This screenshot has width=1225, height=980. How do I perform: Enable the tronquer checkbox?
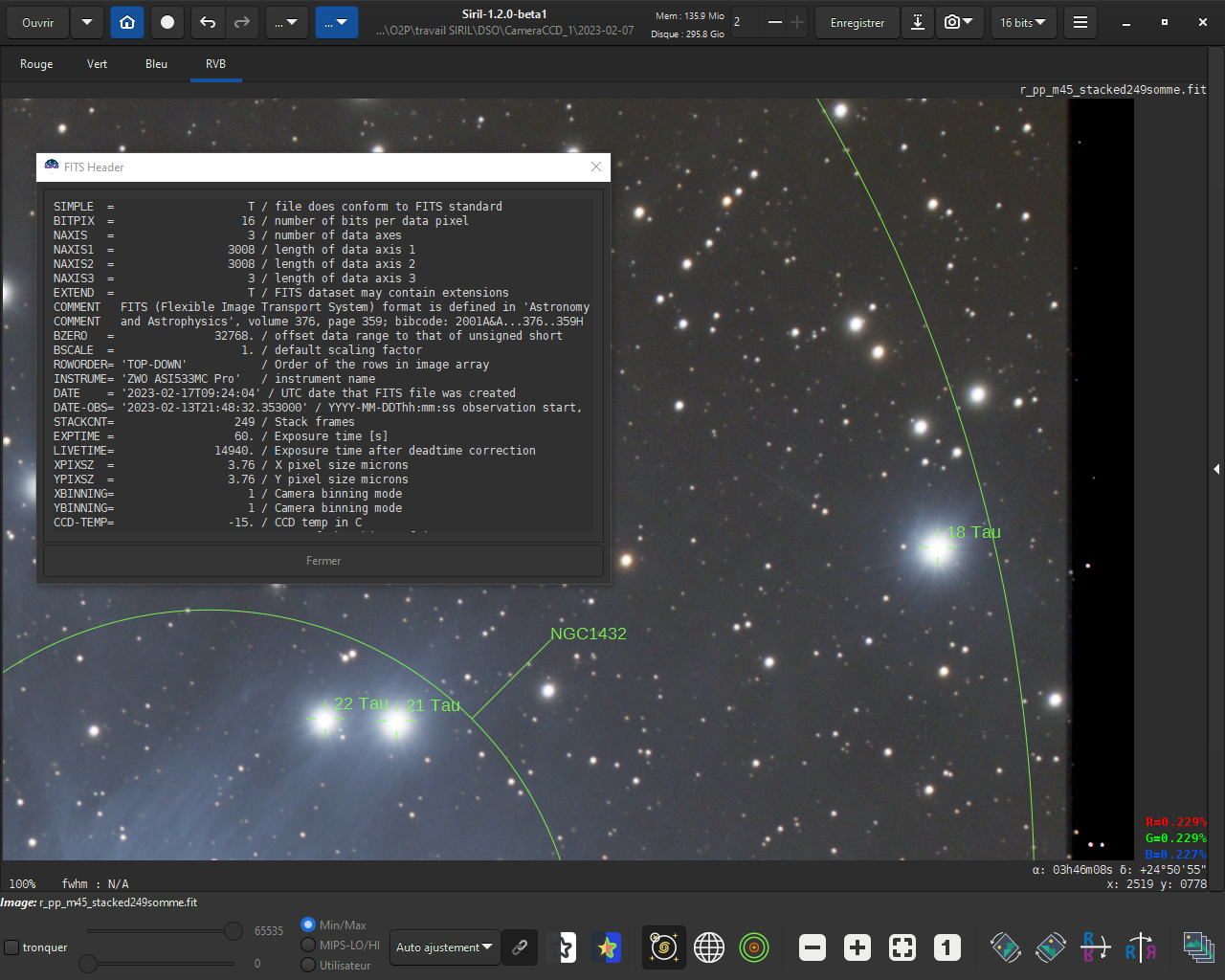point(11,947)
